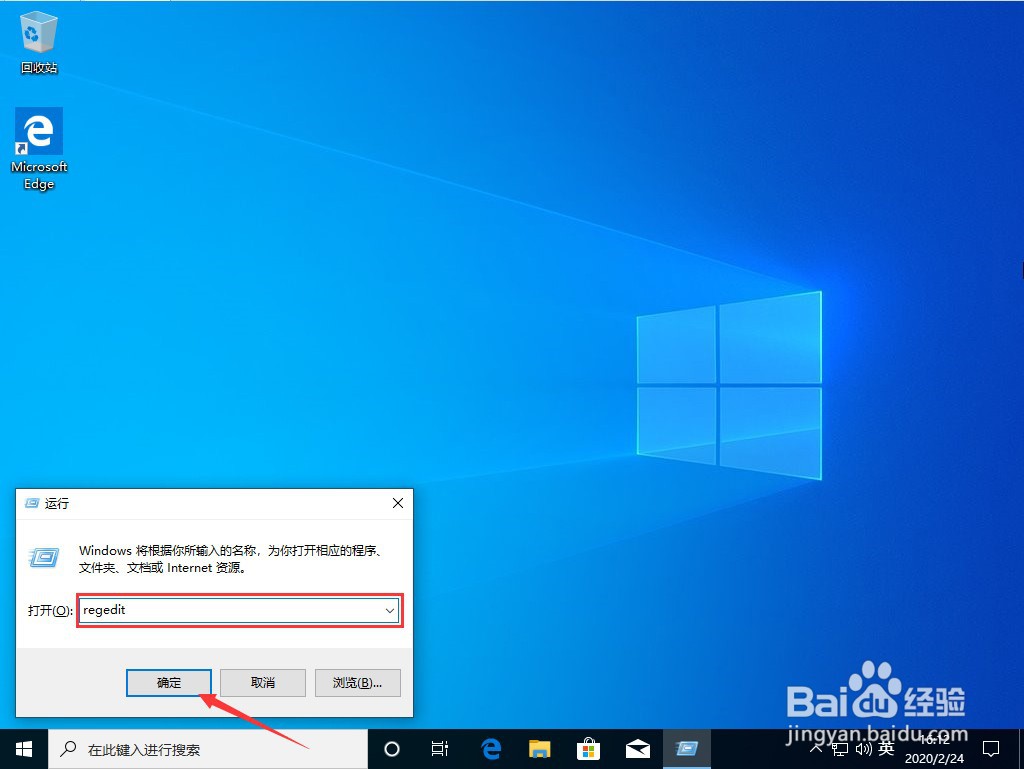This screenshot has width=1024, height=769.
Task: Select the Run dialog taskbar icon
Action: pos(686,749)
